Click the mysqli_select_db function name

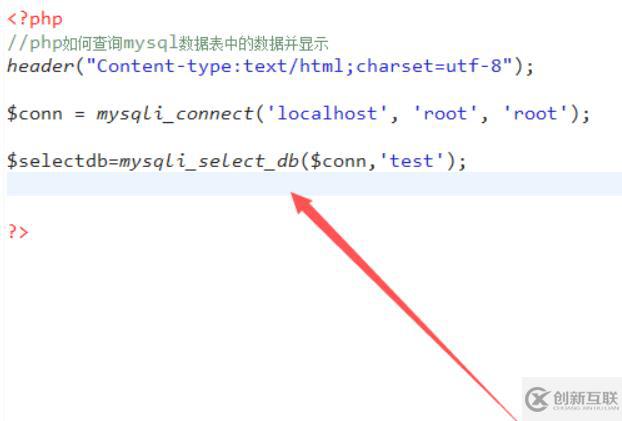tap(209, 161)
